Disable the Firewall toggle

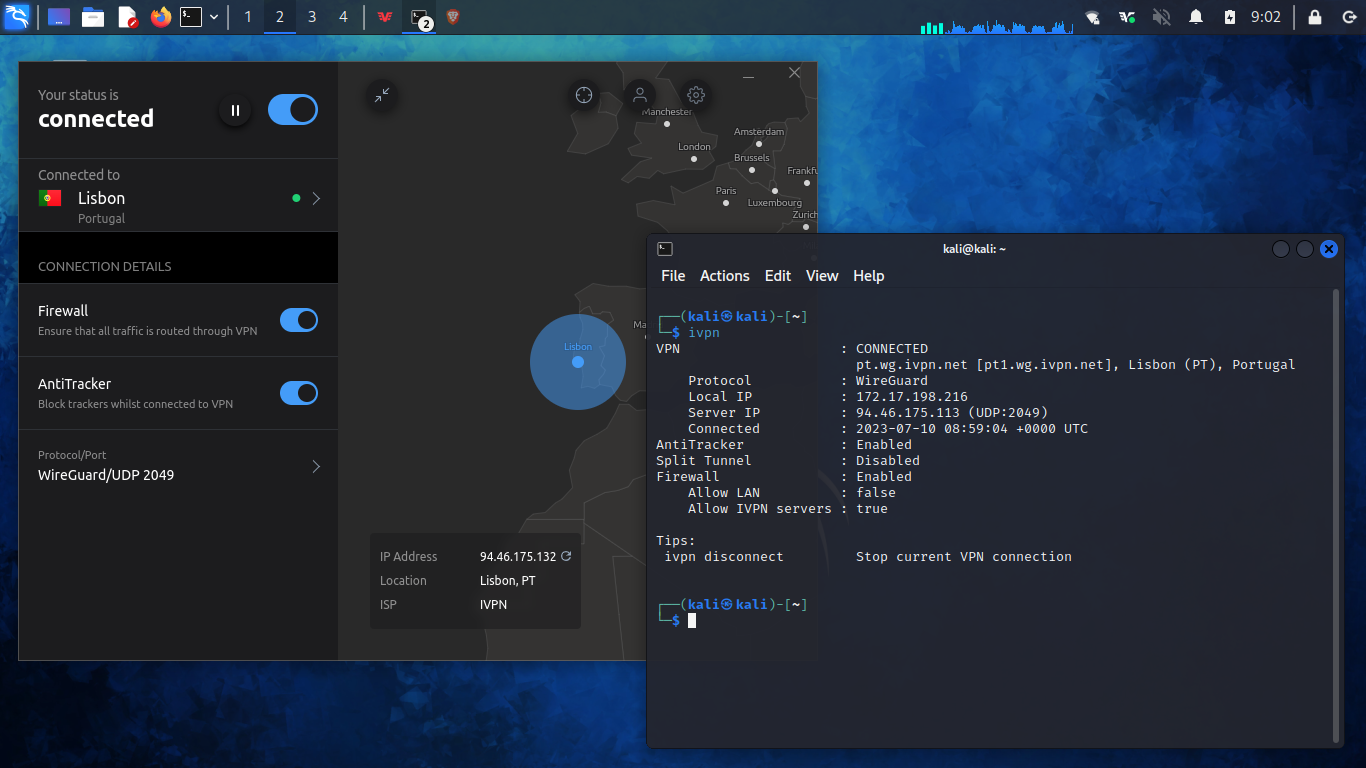pyautogui.click(x=298, y=320)
